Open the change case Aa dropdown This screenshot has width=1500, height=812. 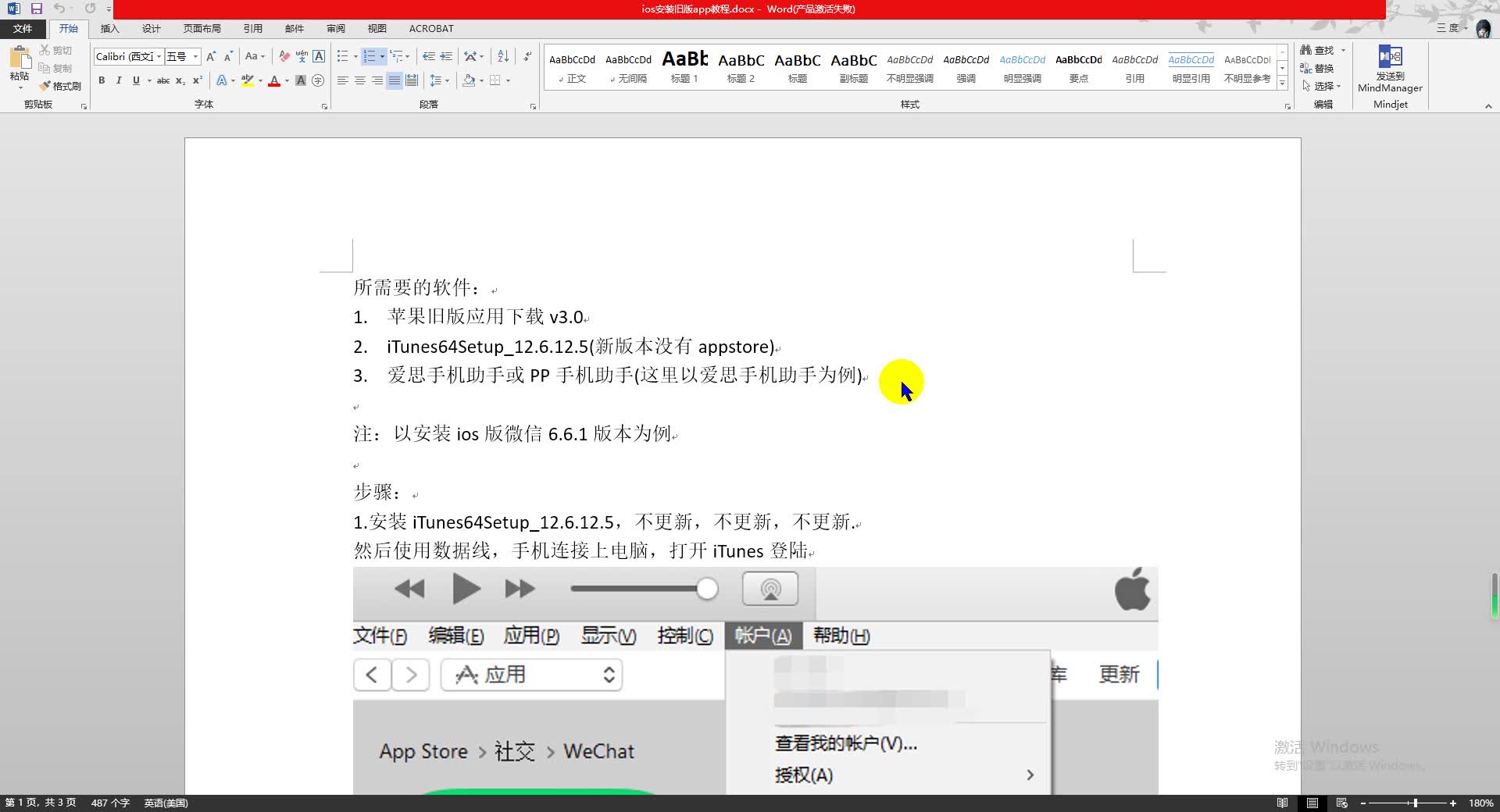[255, 56]
